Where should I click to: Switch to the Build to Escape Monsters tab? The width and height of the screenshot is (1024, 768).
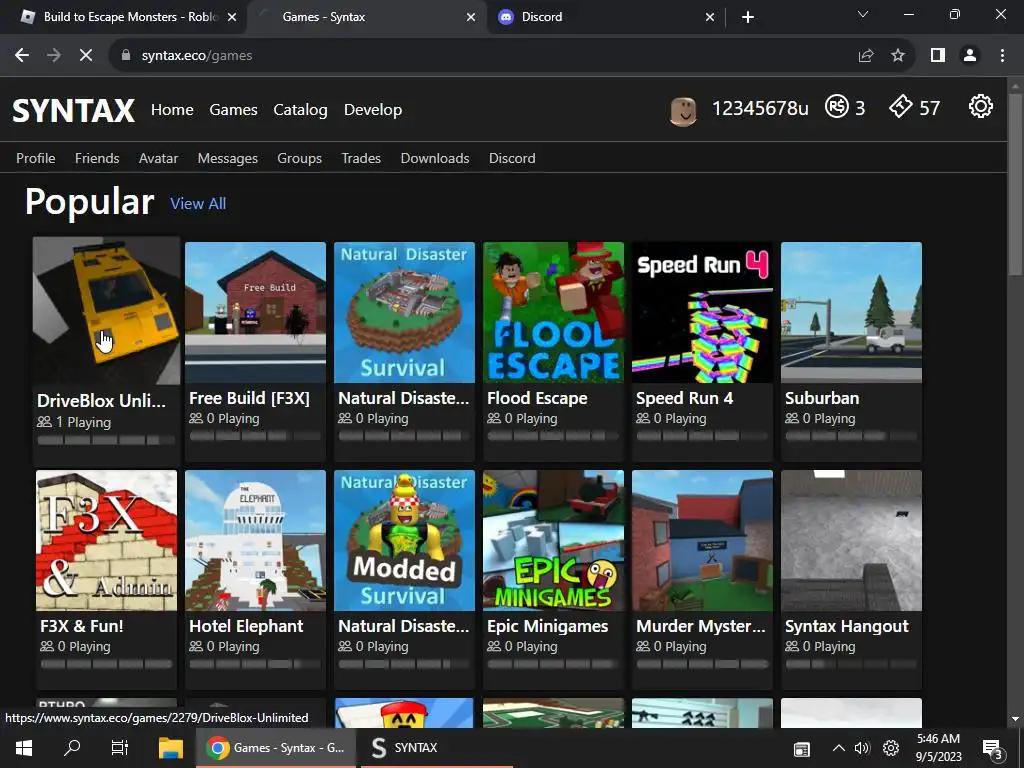click(124, 17)
